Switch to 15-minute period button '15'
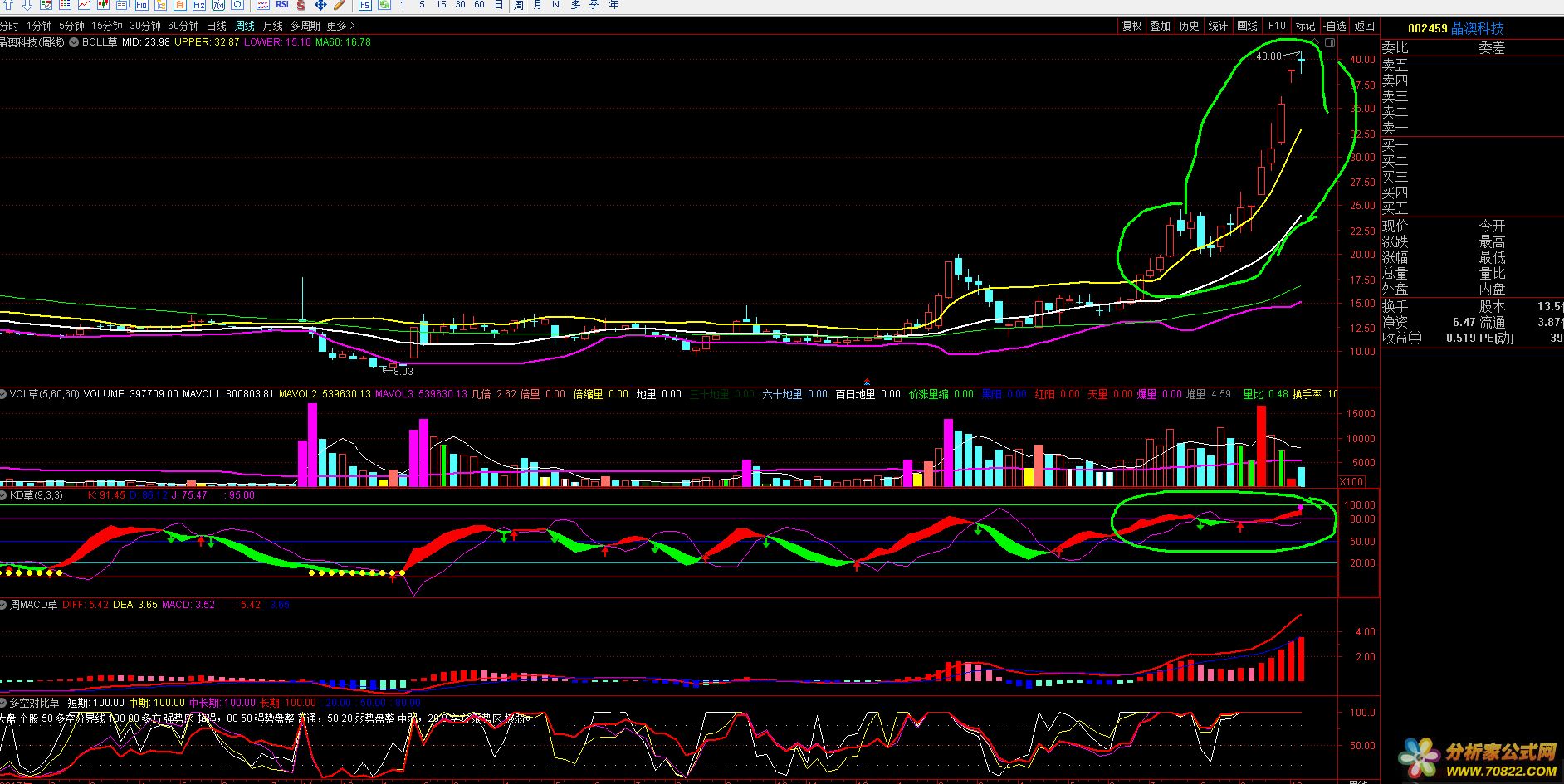This screenshot has width=1564, height=784. [441, 5]
